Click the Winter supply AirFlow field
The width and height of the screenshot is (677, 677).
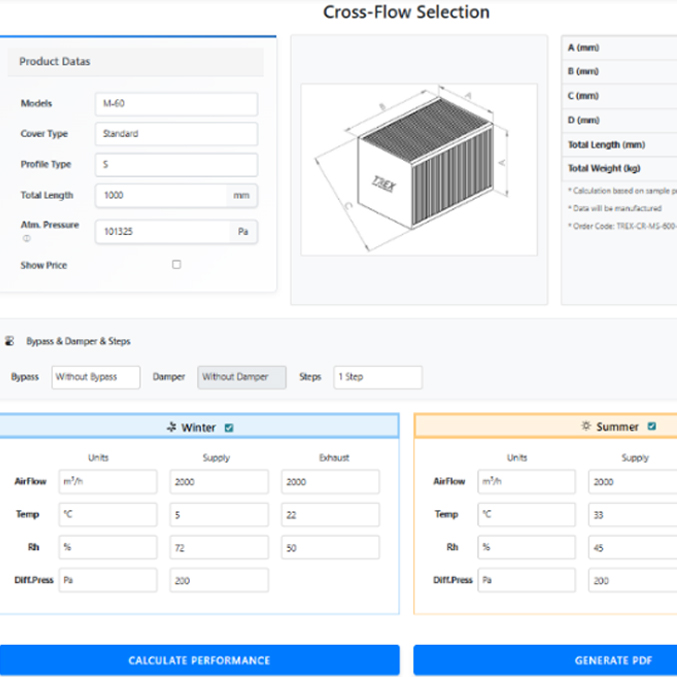(x=219, y=481)
